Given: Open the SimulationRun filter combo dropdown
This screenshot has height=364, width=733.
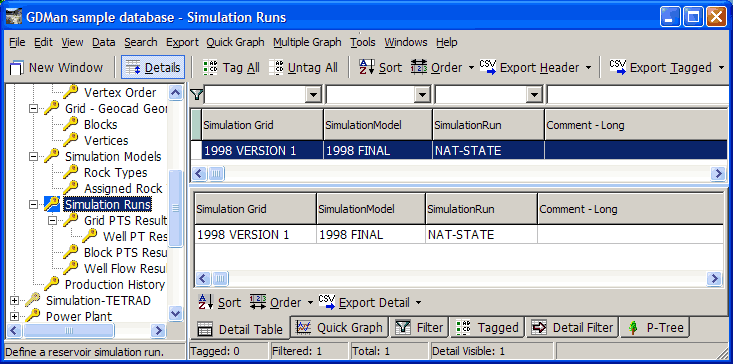Looking at the screenshot, I should [533, 95].
